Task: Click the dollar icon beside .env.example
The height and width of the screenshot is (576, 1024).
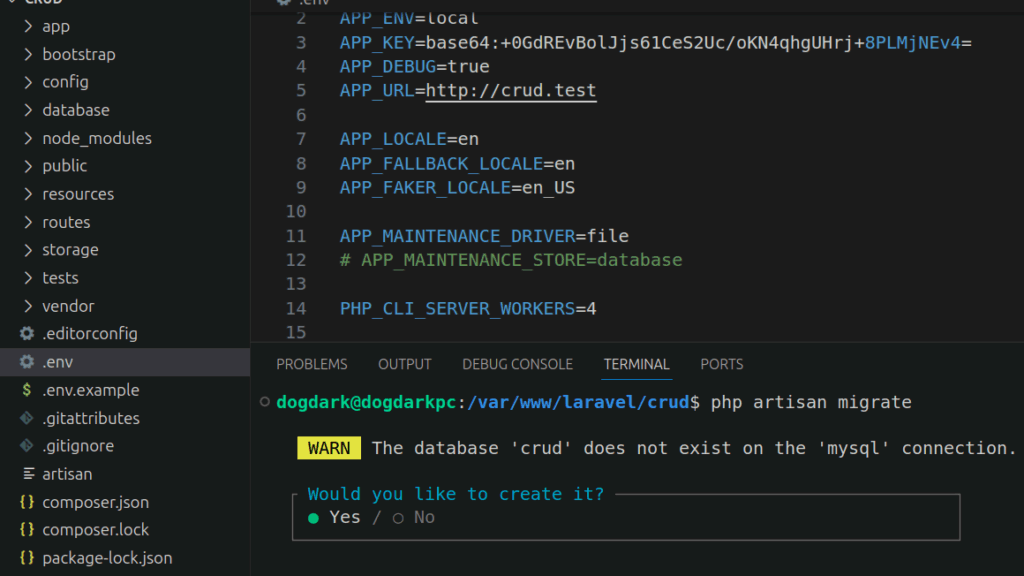Action: (27, 390)
